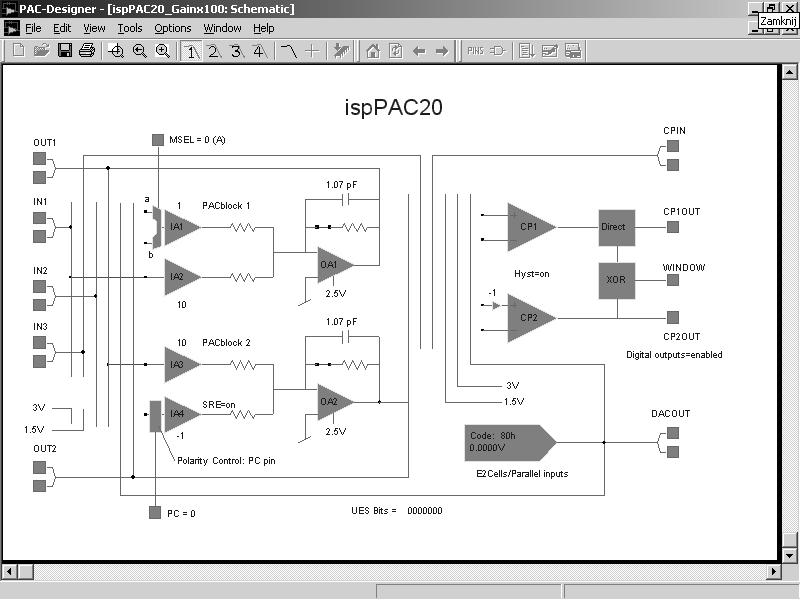Click the IA4 amplifier triangle

coord(182,414)
